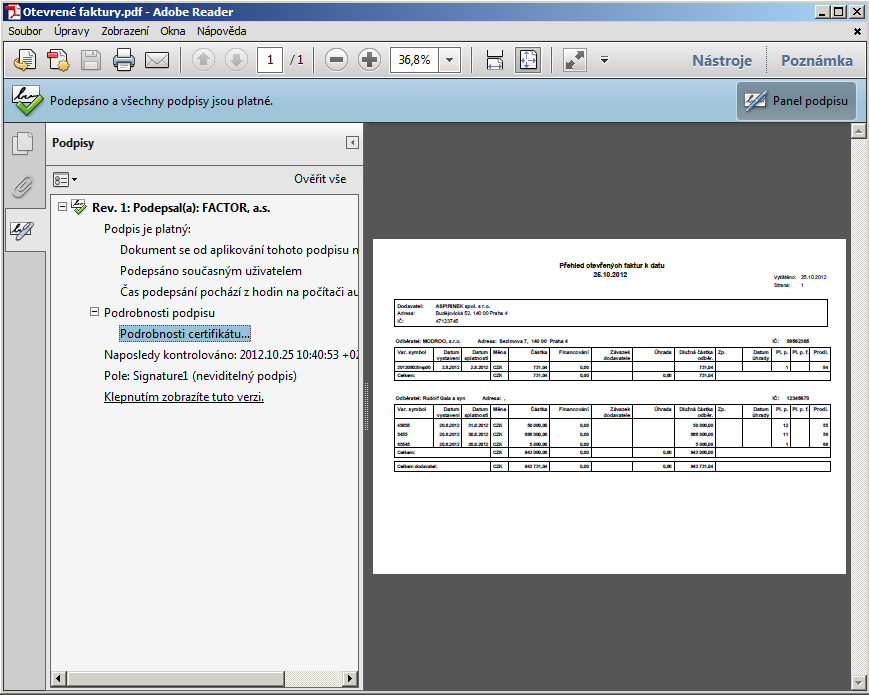869x695 pixels.
Task: Open the Nástroje pane
Action: 722,60
